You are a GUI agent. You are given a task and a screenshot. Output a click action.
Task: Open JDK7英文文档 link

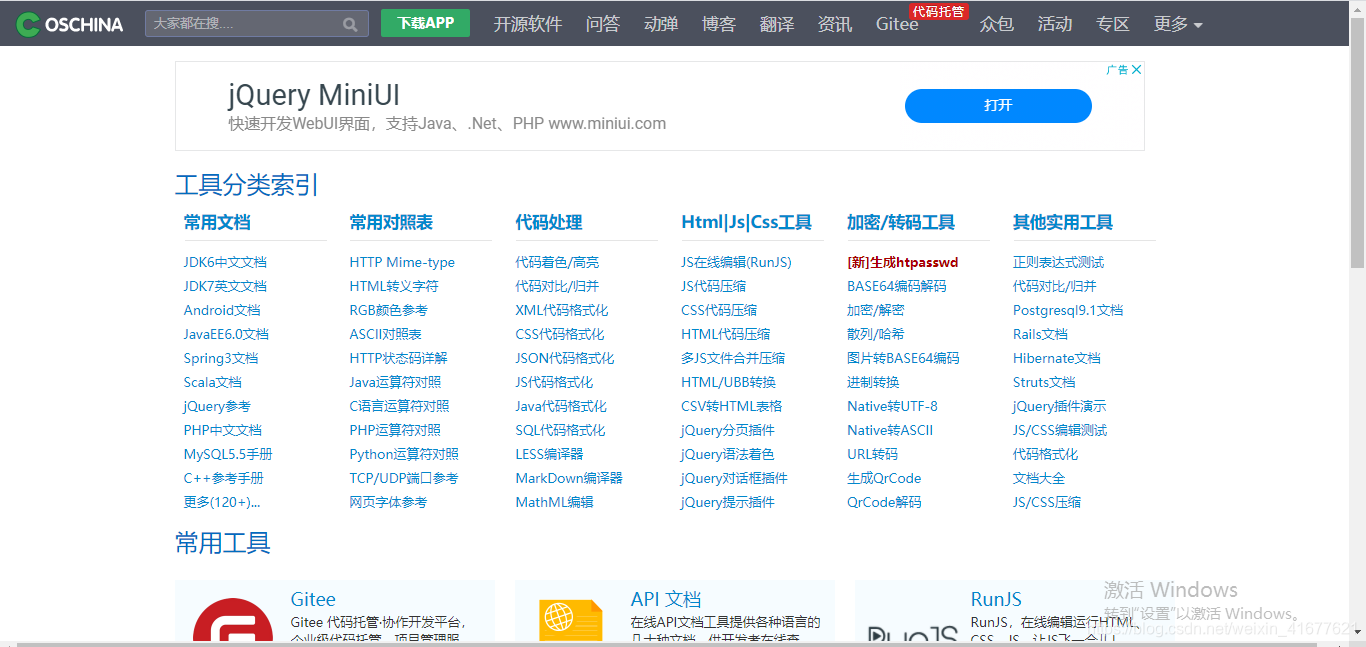click(225, 286)
